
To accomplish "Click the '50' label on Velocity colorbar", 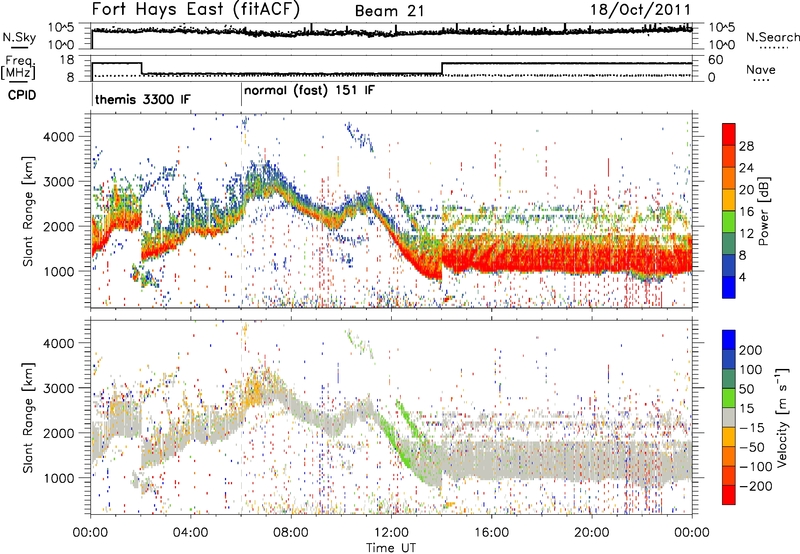I will coord(746,389).
